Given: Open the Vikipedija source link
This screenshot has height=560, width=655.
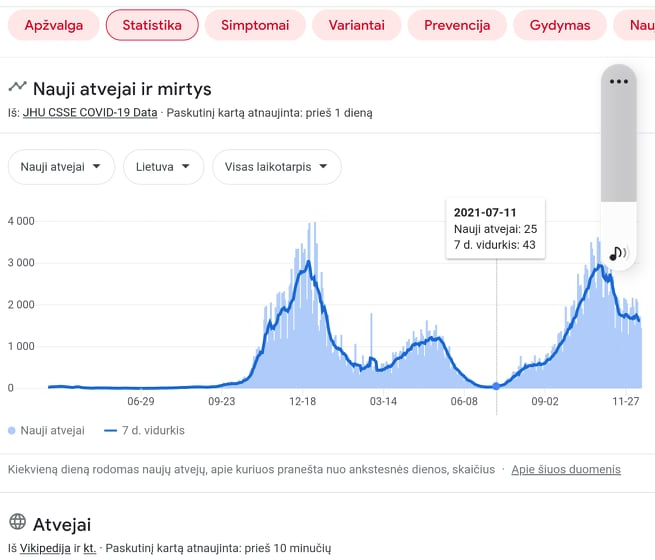Looking at the screenshot, I should 45,548.
